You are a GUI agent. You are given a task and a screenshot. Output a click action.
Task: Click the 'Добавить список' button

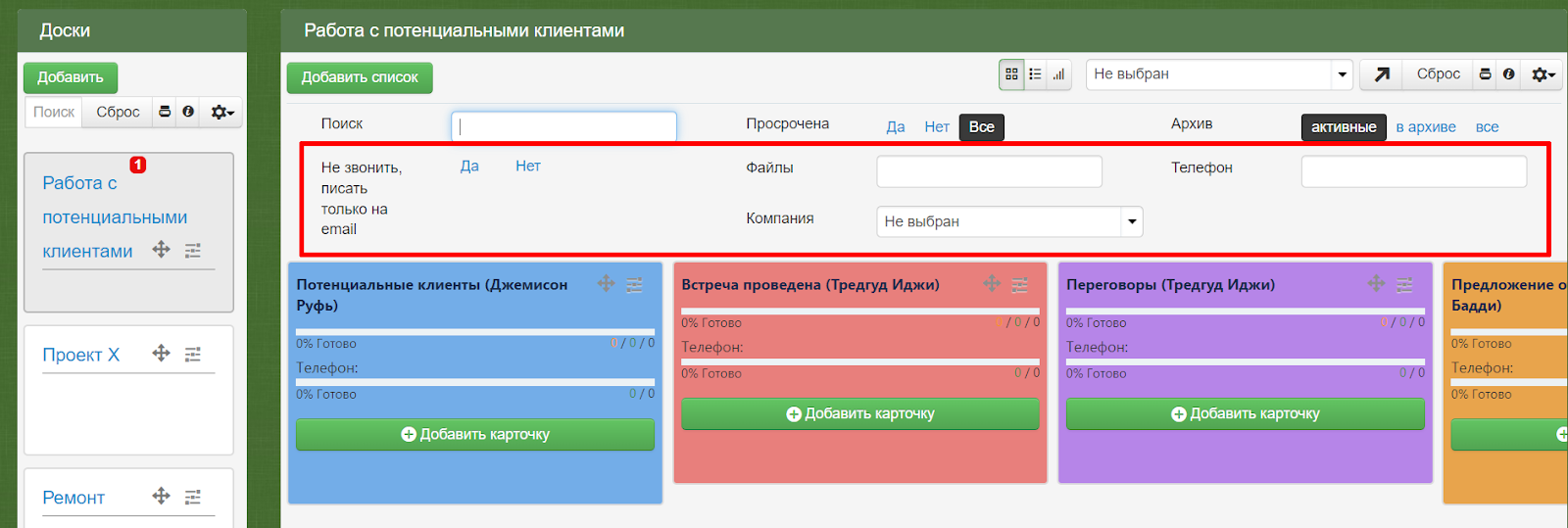(x=360, y=77)
